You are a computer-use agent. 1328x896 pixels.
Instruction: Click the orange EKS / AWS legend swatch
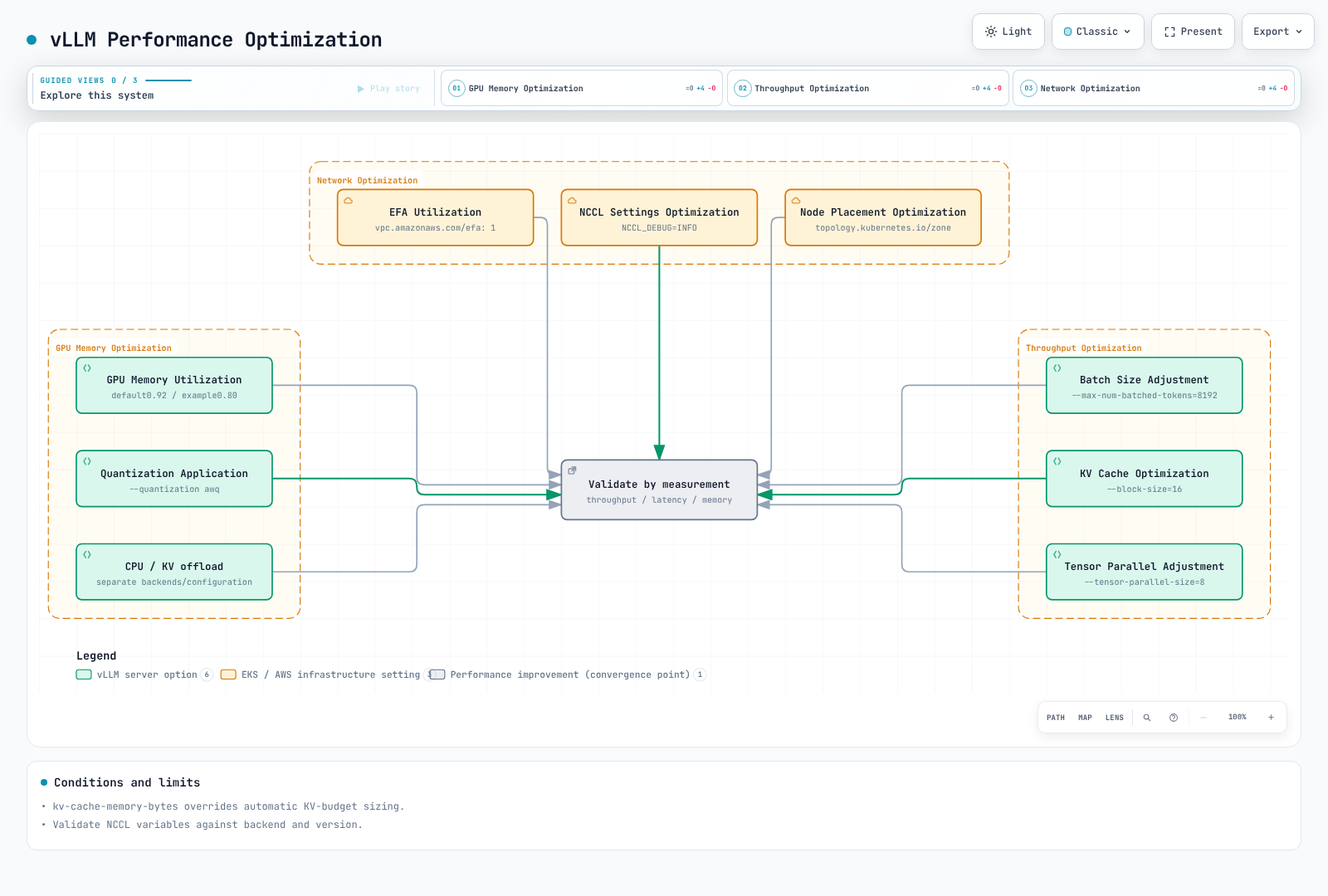point(228,674)
